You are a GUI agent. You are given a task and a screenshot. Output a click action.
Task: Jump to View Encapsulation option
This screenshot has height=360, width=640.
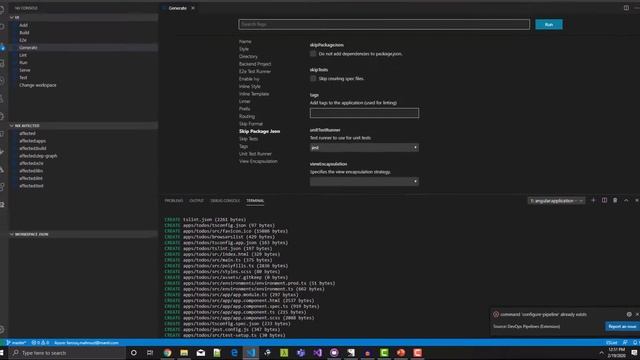pyautogui.click(x=258, y=161)
